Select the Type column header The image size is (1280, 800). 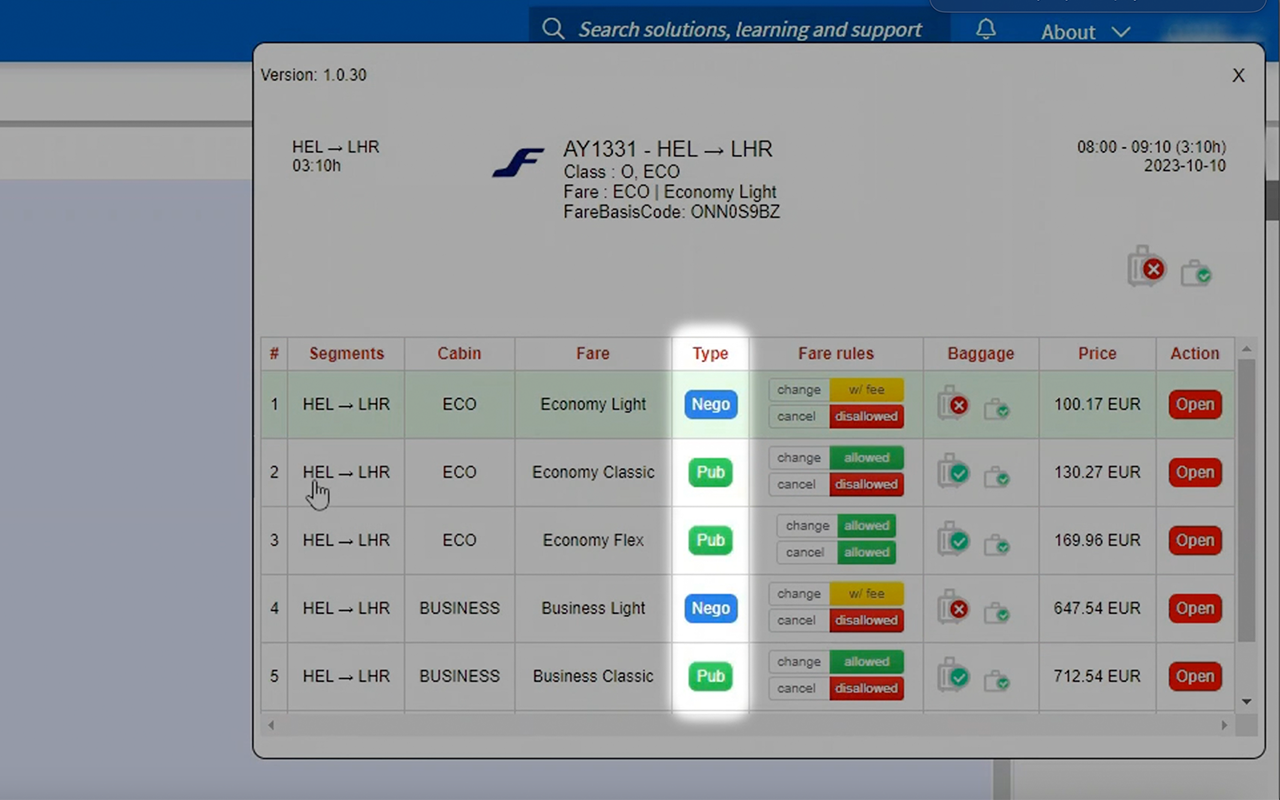710,353
